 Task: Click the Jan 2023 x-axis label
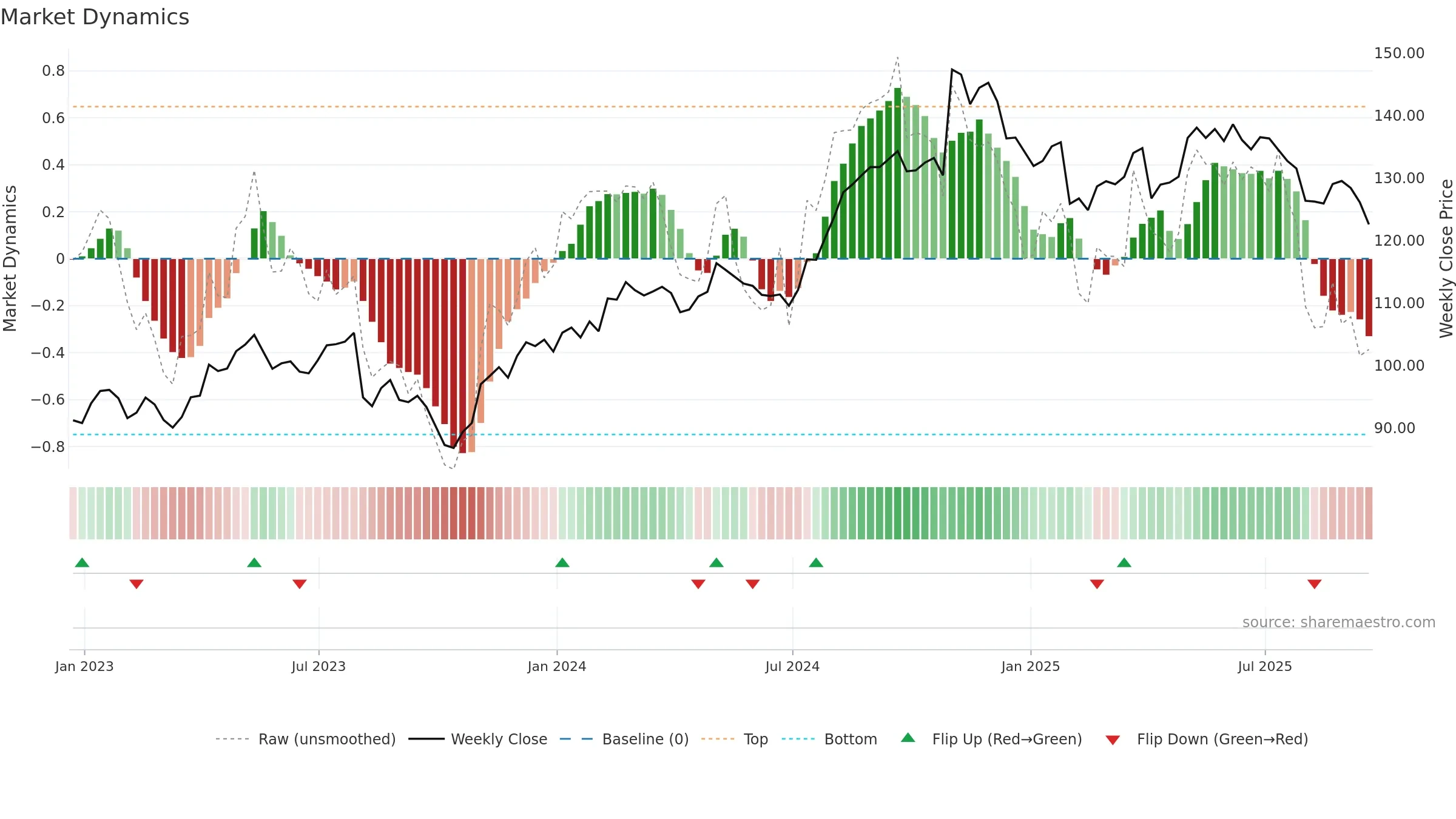[x=84, y=666]
